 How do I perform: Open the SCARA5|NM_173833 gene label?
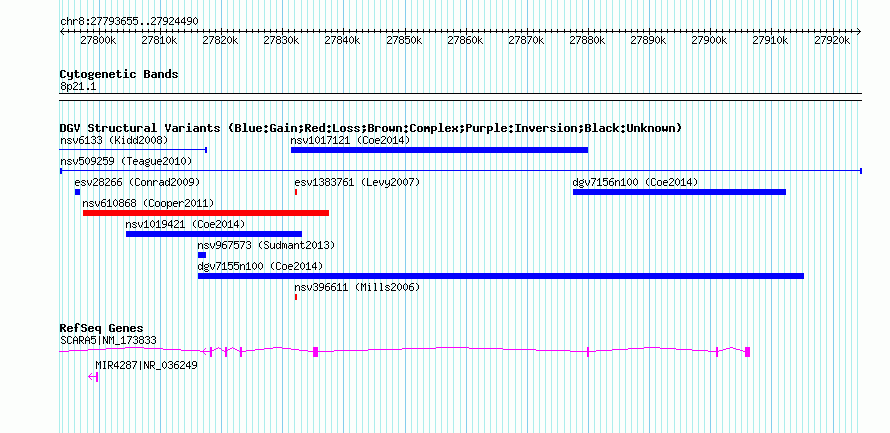coord(108,340)
